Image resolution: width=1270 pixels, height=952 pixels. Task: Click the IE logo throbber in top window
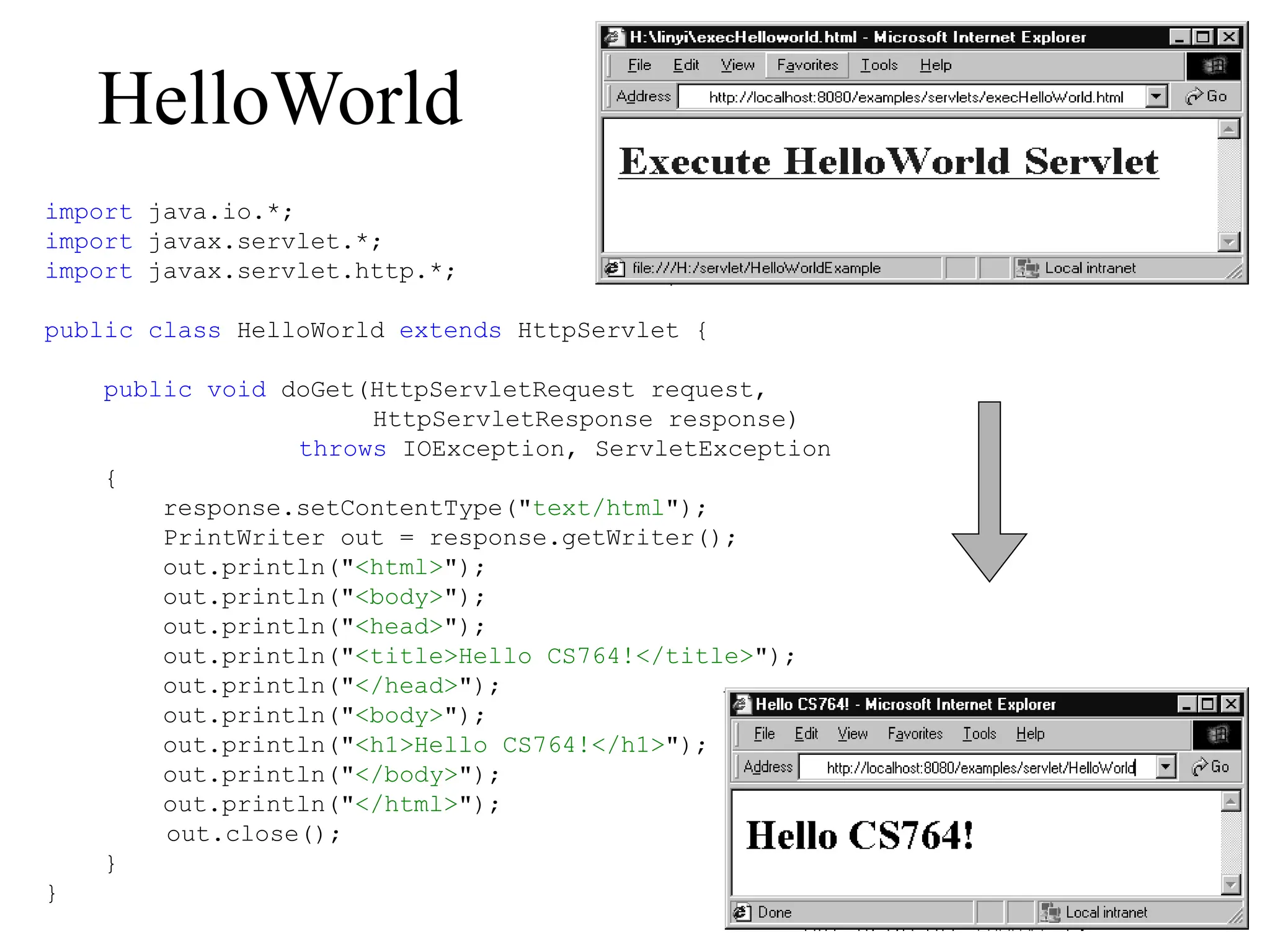tap(1214, 66)
